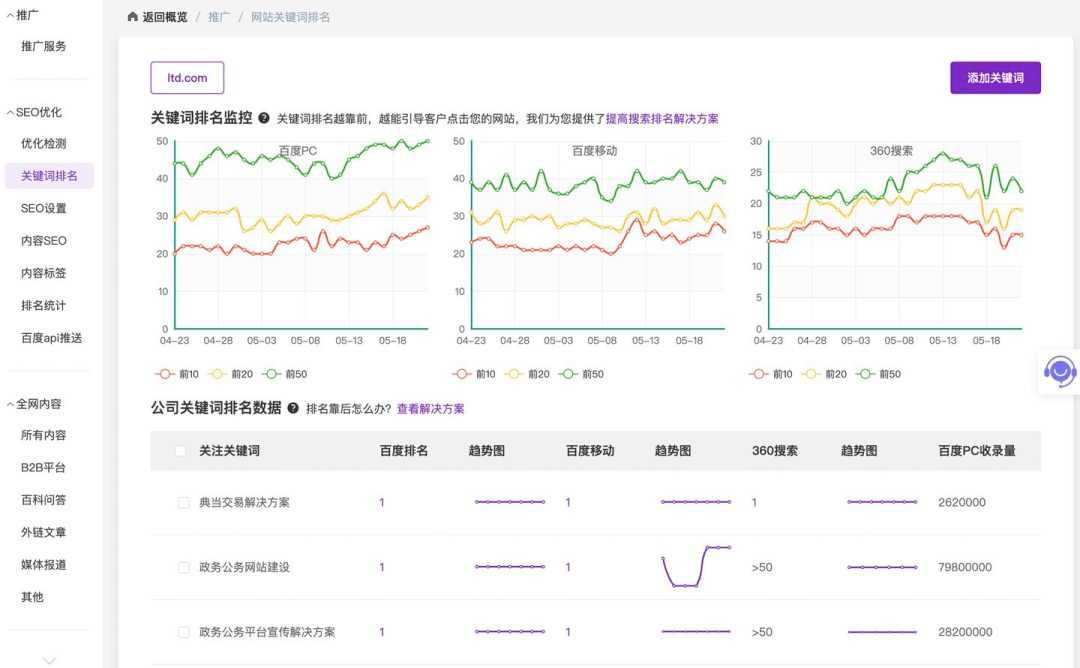Viewport: 1080px width, 668px height.
Task: Toggle 前10 legend in 百度PC chart
Action: point(177,374)
